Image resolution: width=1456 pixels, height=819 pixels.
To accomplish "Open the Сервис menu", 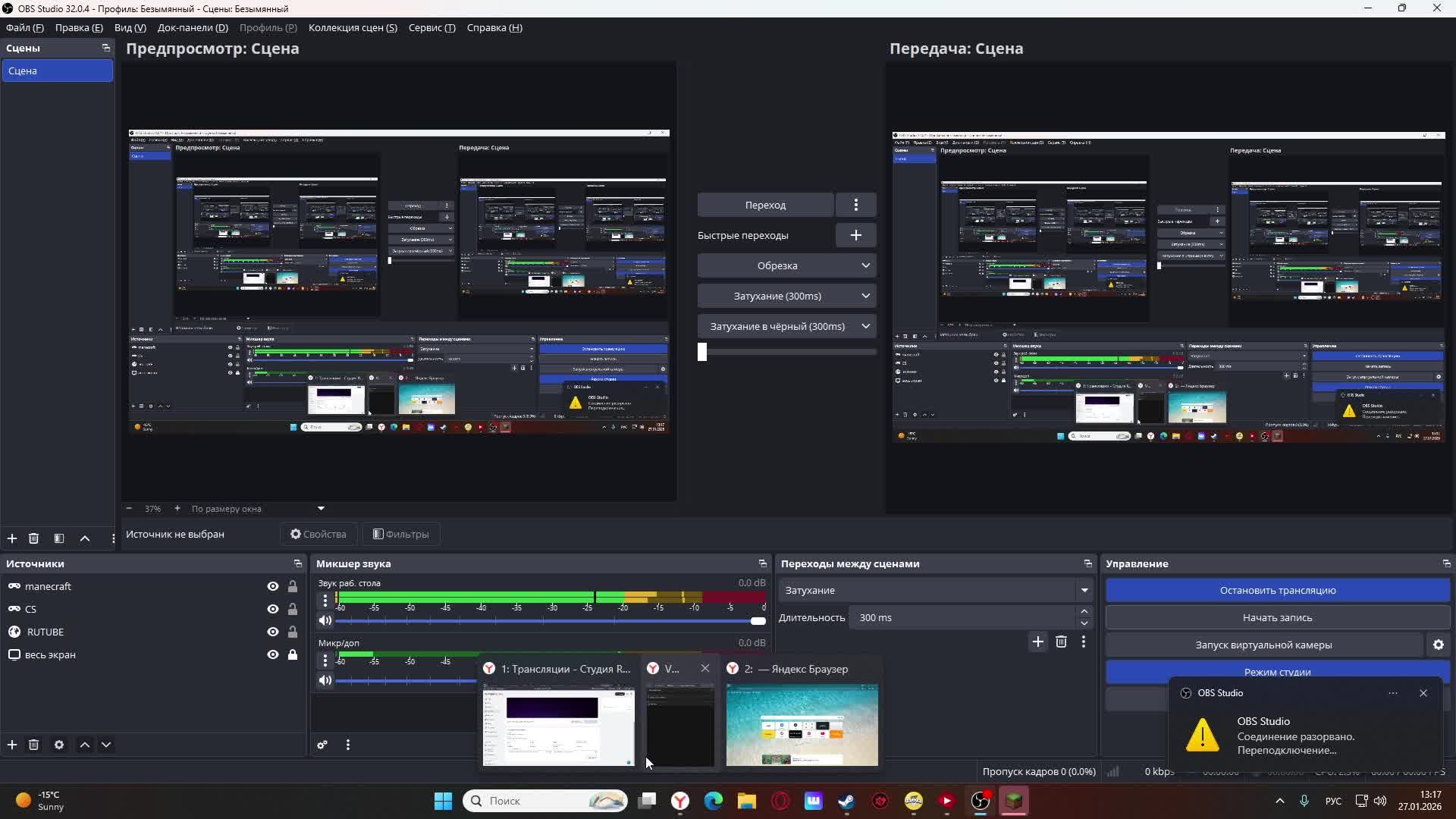I will click(x=431, y=28).
